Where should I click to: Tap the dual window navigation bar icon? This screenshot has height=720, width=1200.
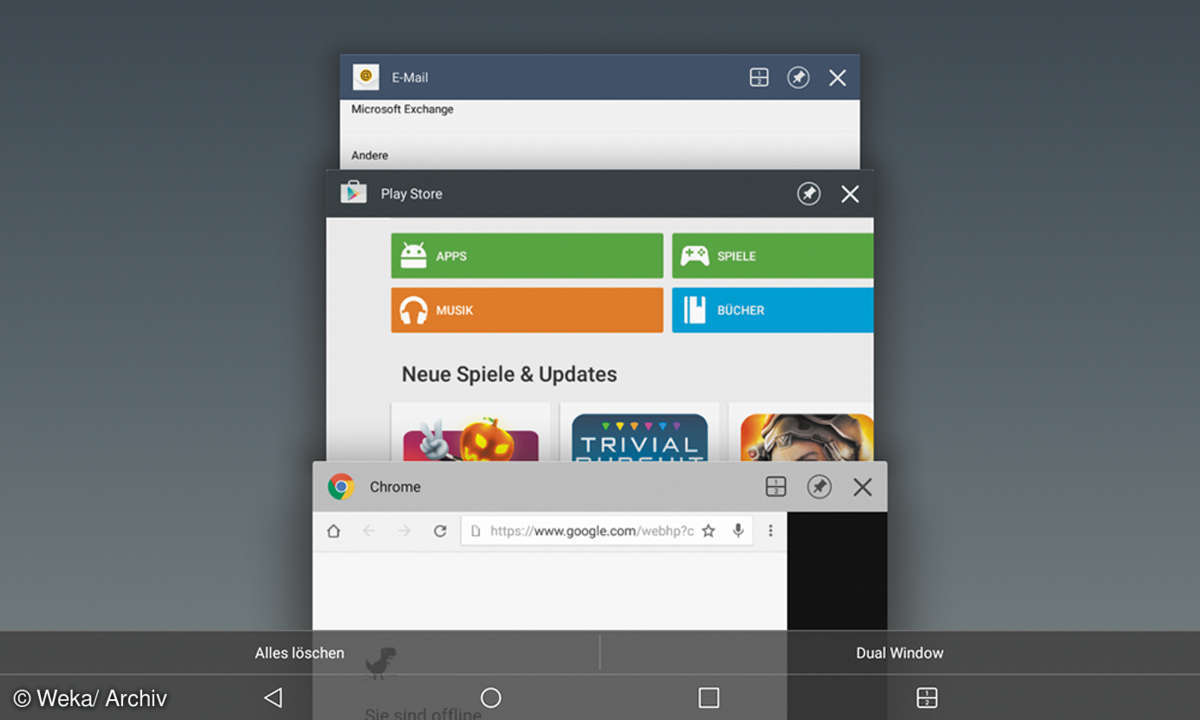coord(927,697)
